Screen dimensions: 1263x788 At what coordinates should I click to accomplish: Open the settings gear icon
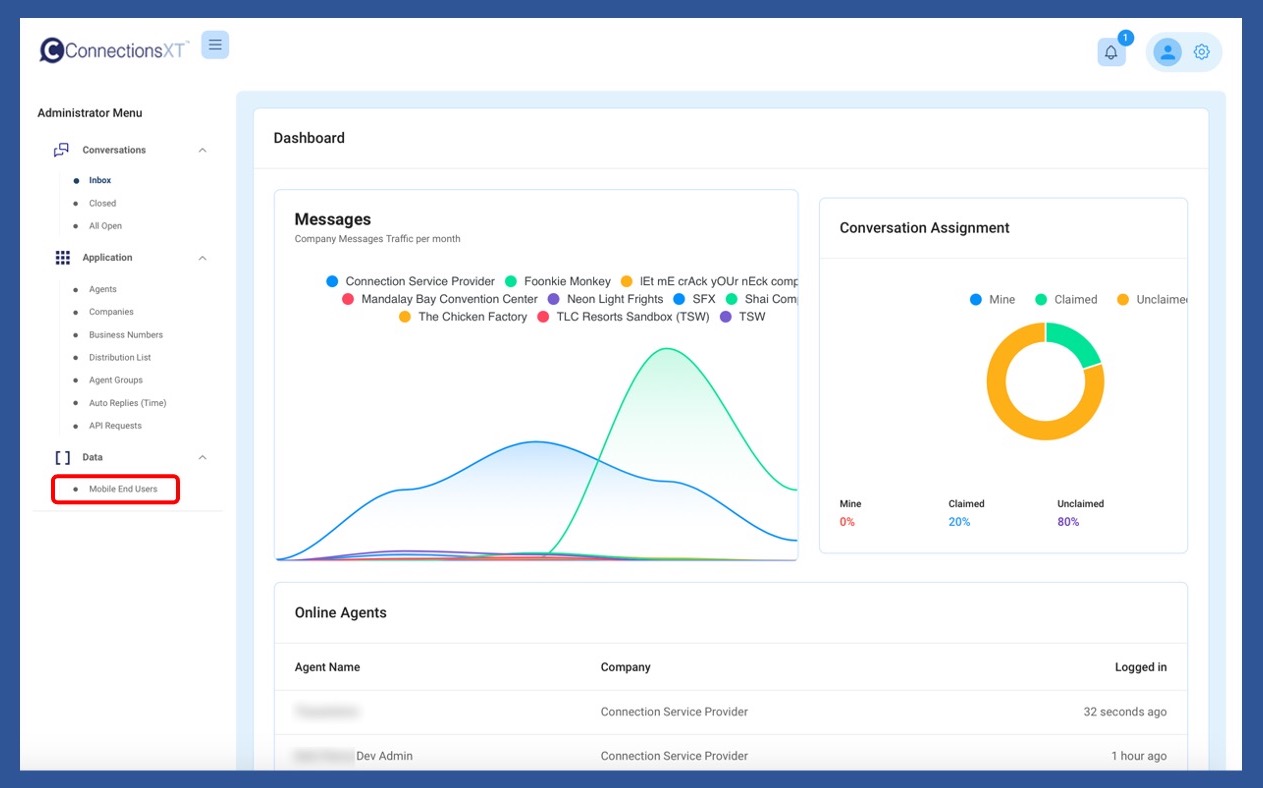[1202, 52]
